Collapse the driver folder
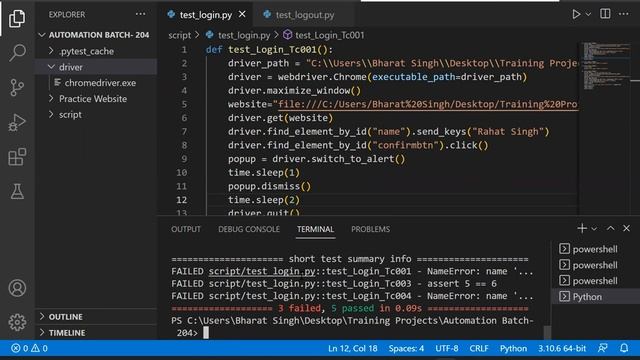This screenshot has width=640, height=360. tap(96, 67)
